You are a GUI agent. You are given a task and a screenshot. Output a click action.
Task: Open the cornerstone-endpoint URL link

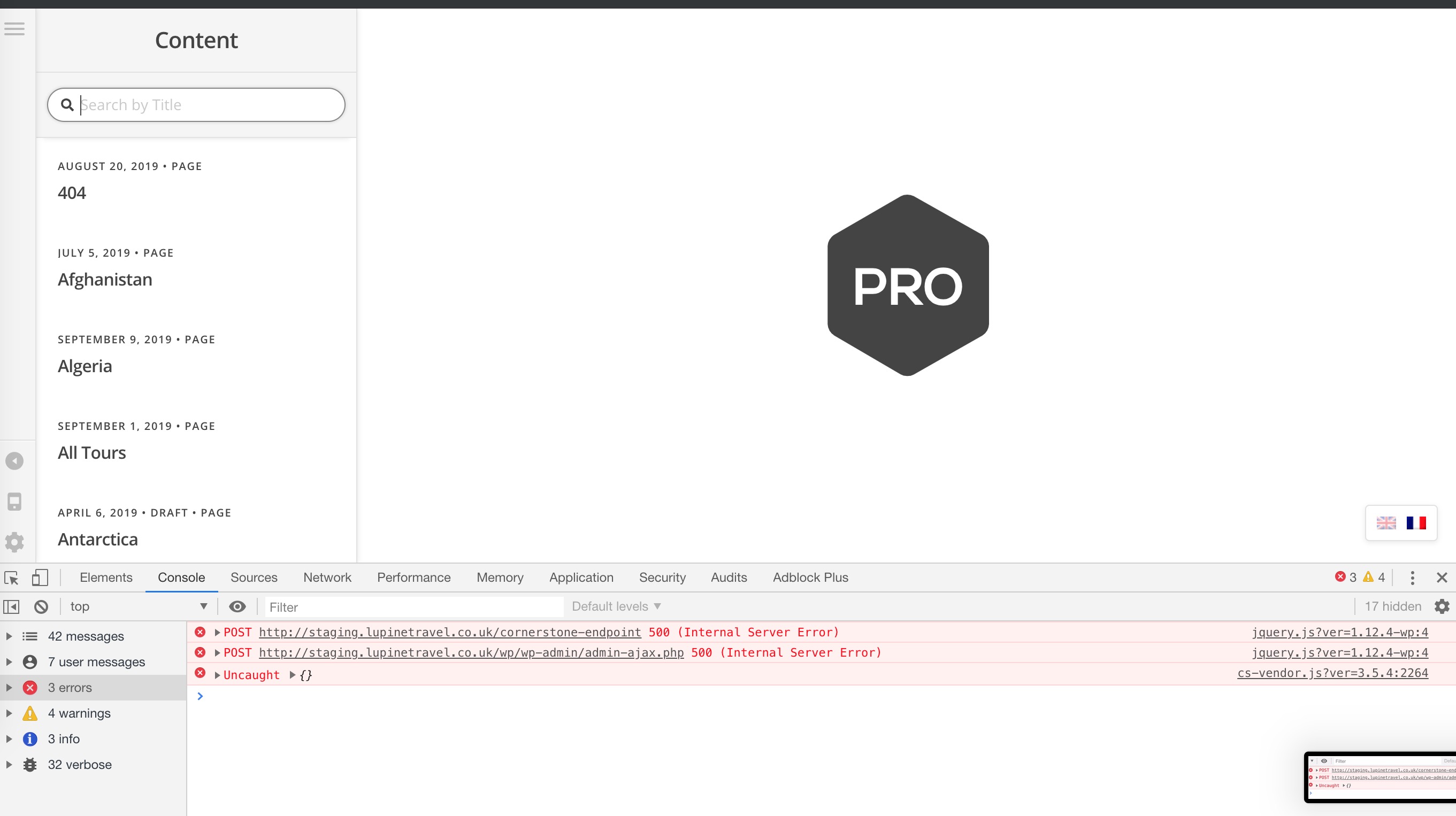pos(449,633)
